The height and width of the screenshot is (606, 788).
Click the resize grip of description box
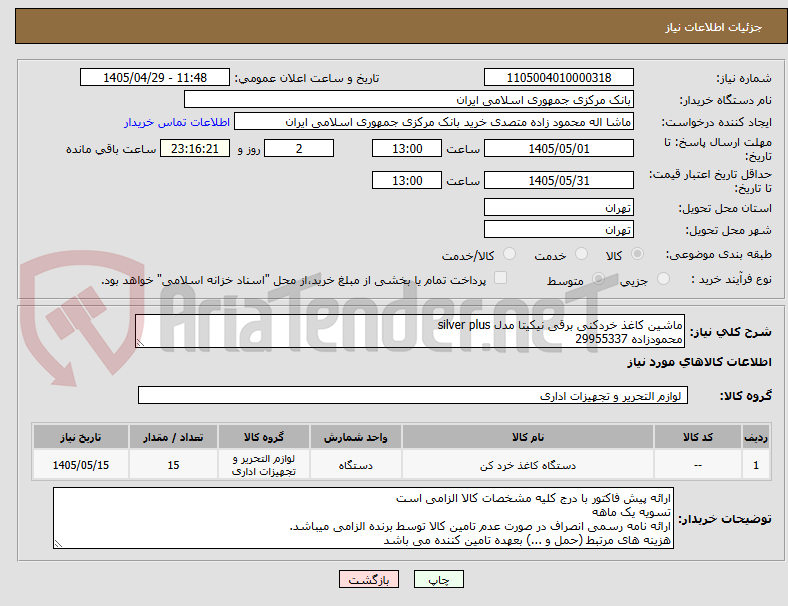click(x=140, y=343)
